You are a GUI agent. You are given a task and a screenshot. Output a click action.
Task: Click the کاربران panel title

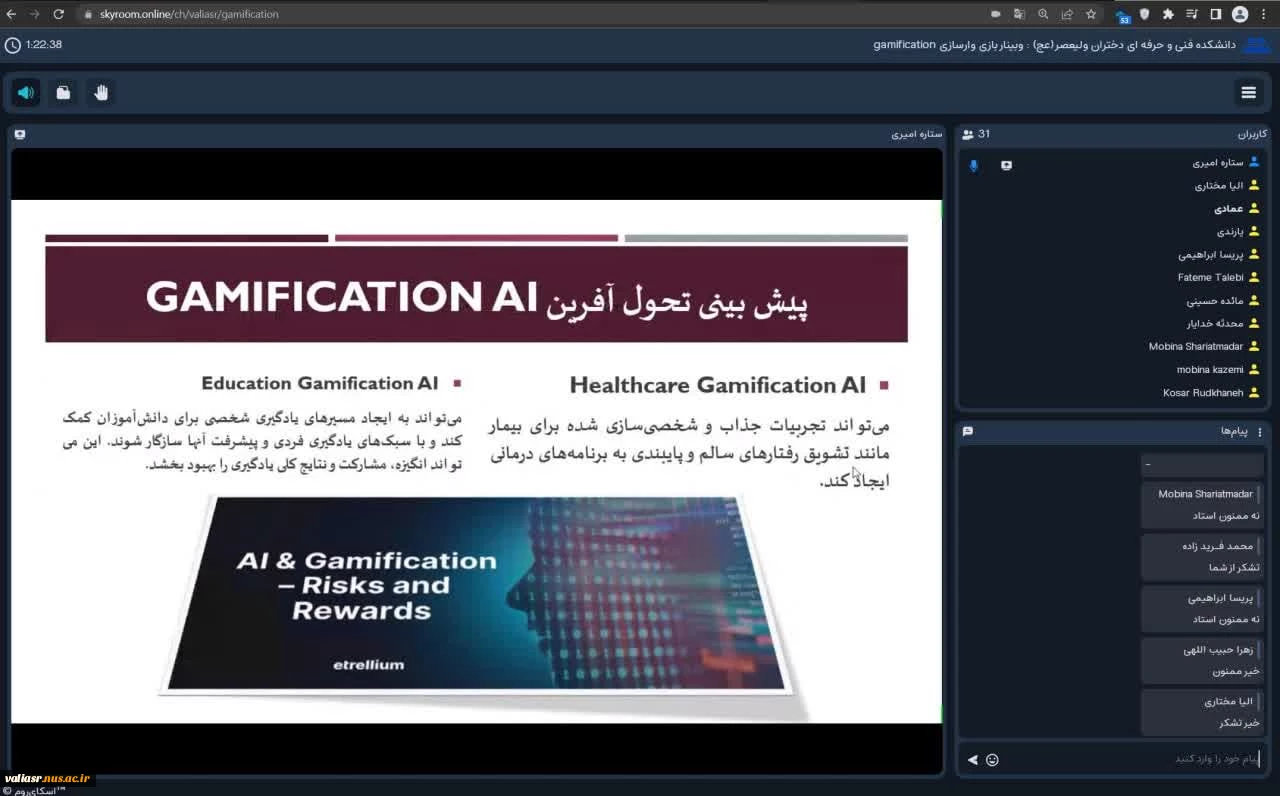pyautogui.click(x=1252, y=134)
